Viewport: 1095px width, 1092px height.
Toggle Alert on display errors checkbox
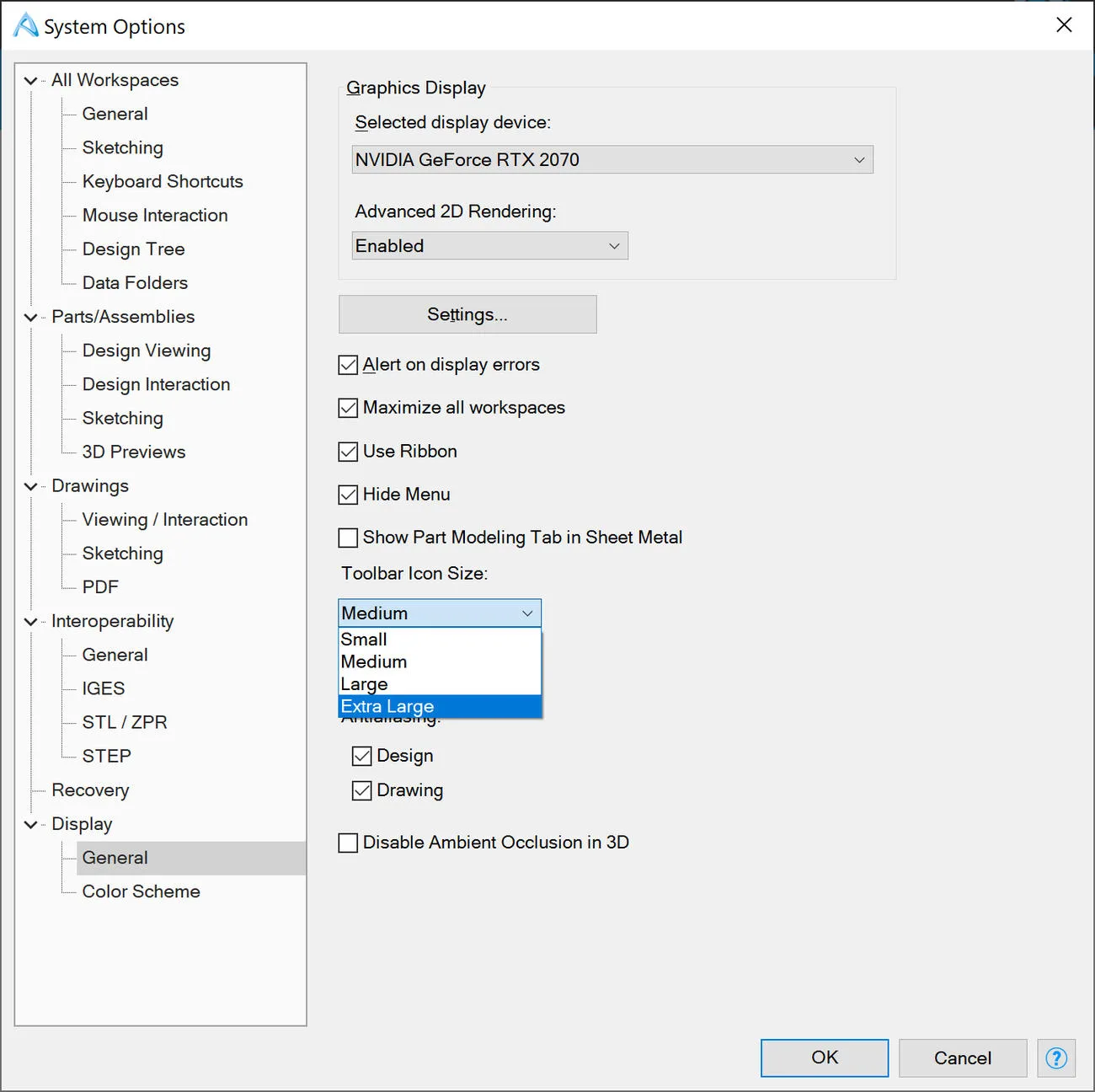click(348, 365)
